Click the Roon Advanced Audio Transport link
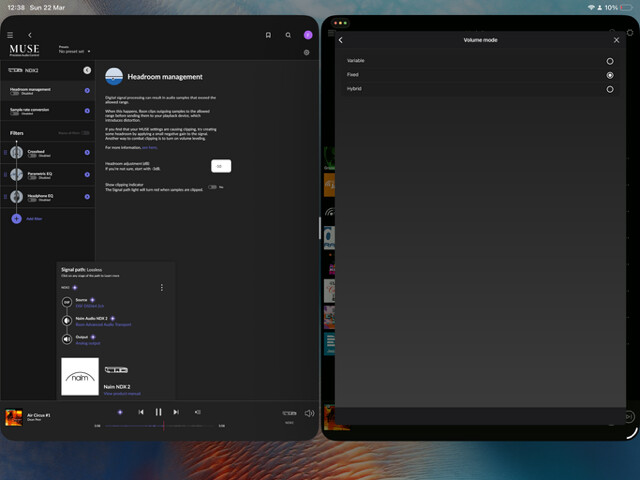The height and width of the screenshot is (480, 640). coord(103,324)
